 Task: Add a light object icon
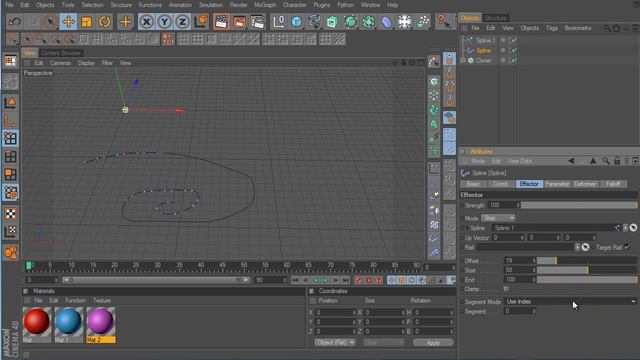click(x=404, y=22)
